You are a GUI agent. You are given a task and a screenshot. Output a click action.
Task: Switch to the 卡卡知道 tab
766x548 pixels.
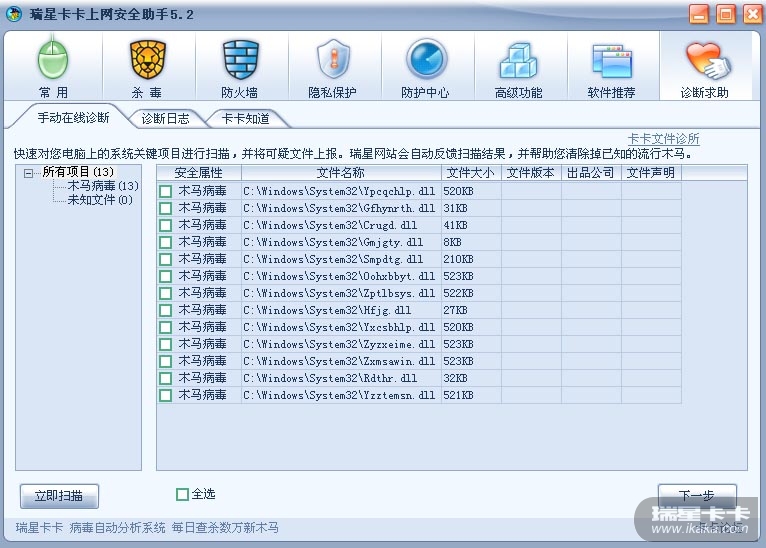click(245, 119)
